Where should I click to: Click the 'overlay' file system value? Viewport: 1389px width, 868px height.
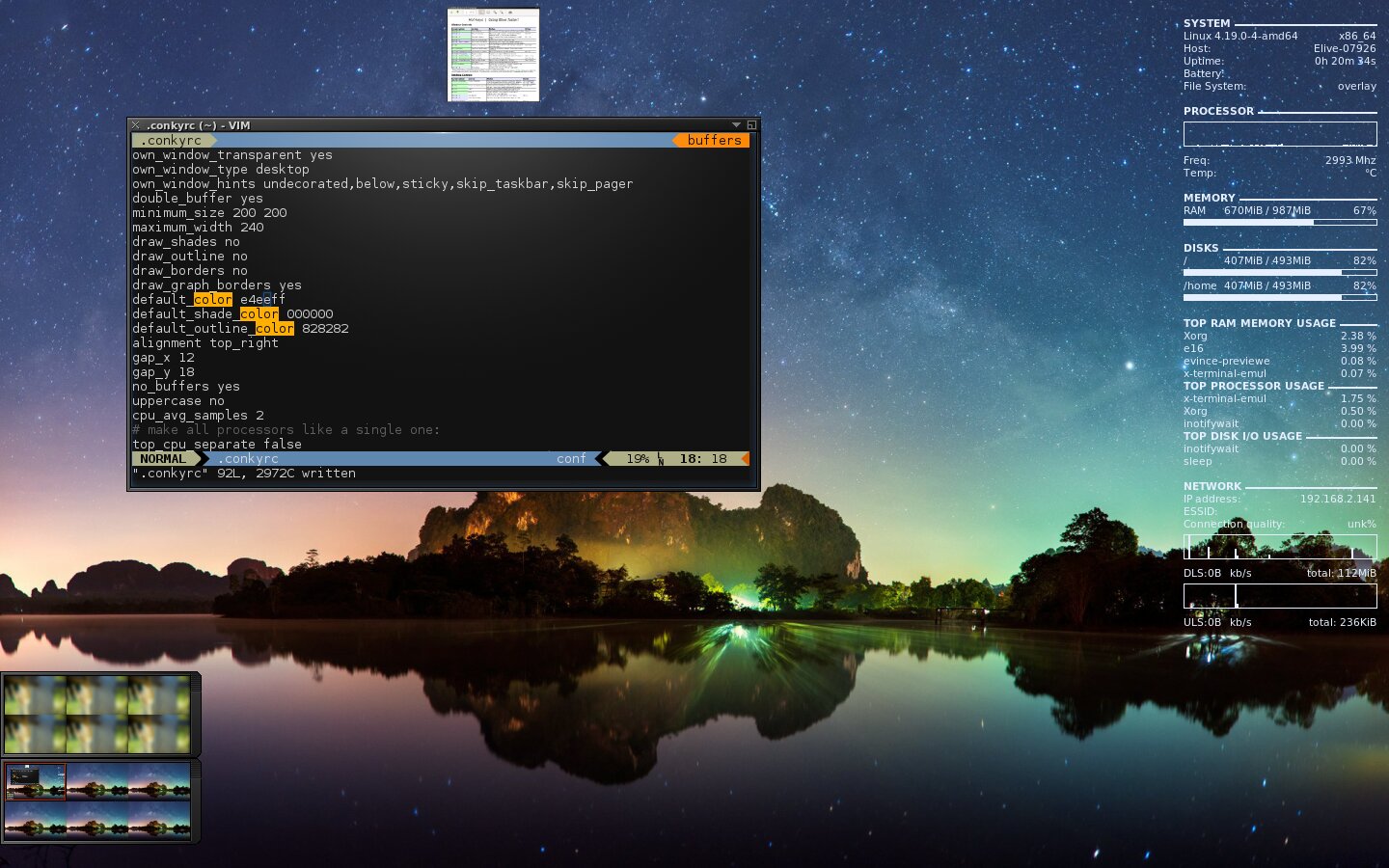pos(1357,86)
